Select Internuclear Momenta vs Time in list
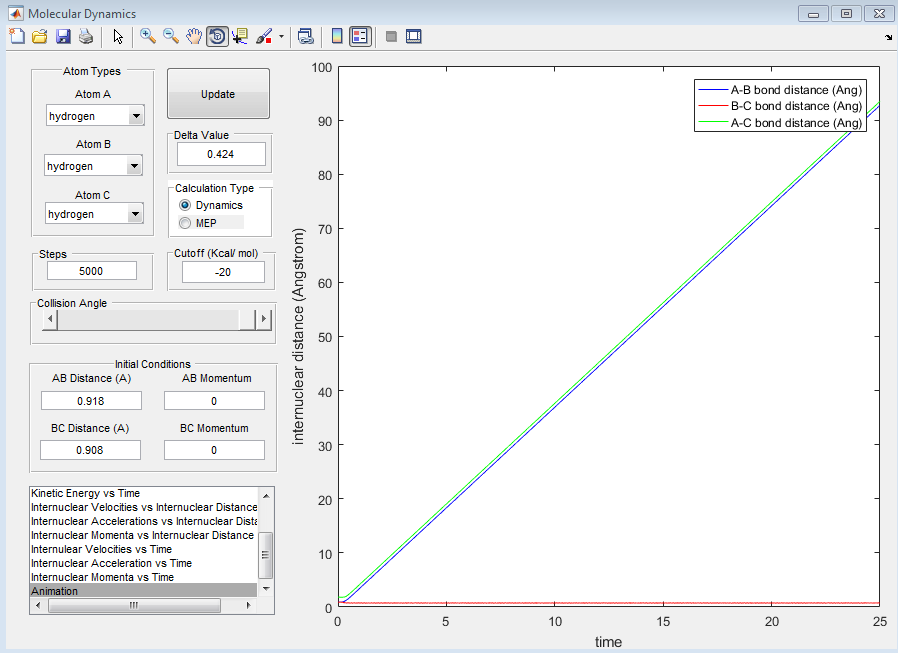 pos(102,577)
